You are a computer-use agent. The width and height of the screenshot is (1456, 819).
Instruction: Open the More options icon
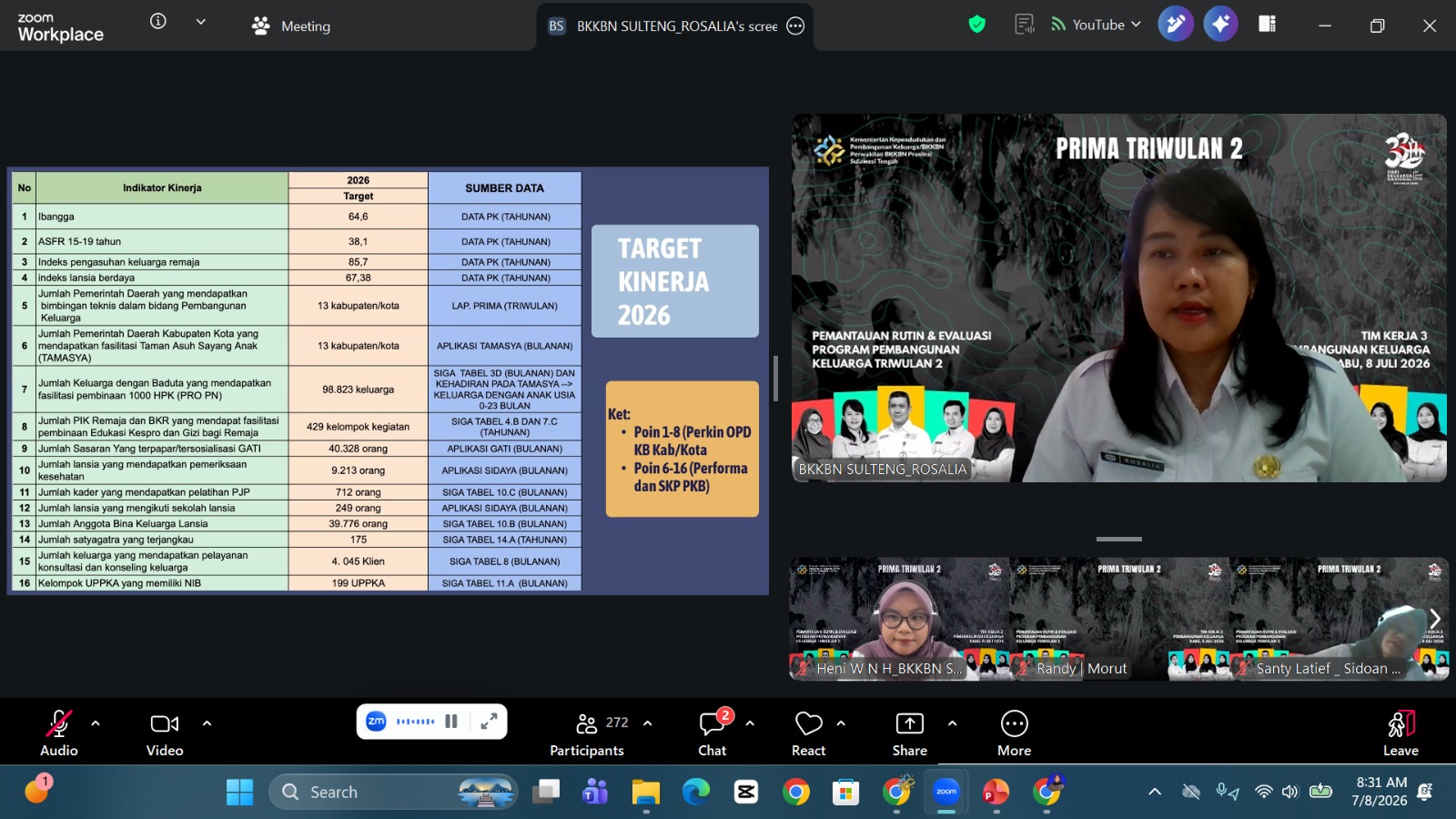(1014, 733)
